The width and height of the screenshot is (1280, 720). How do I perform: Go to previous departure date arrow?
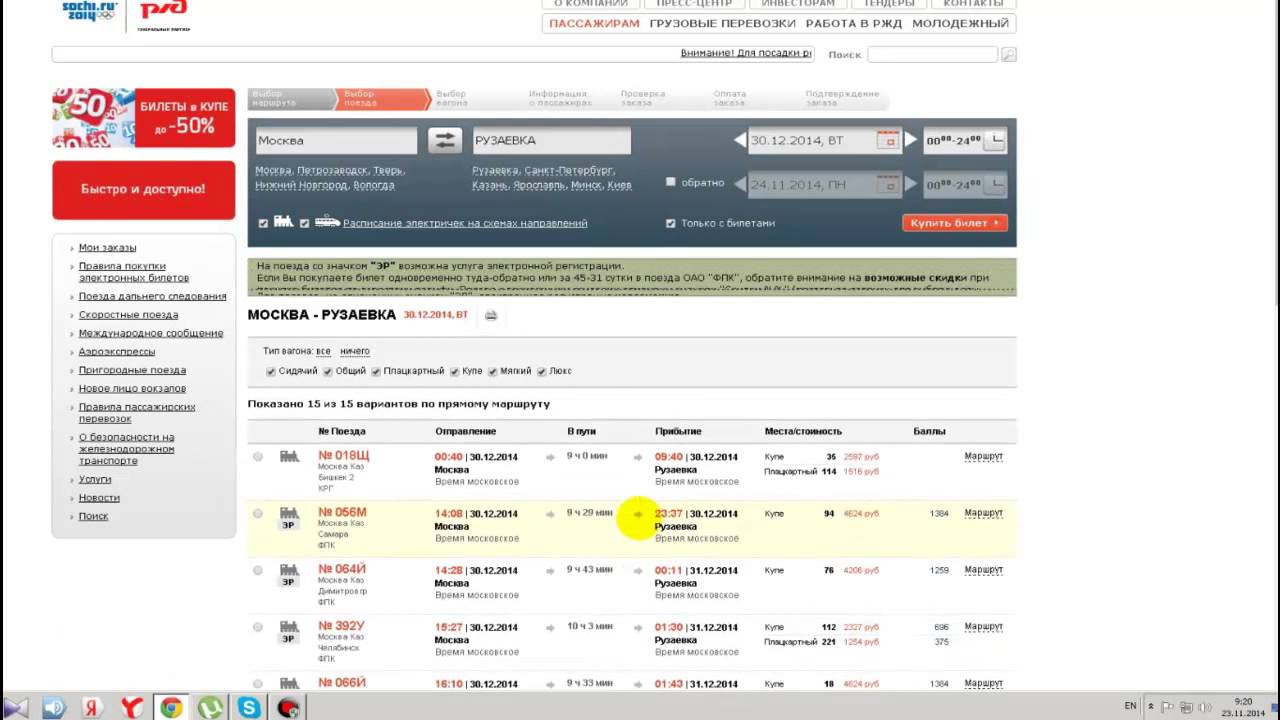pyautogui.click(x=740, y=141)
